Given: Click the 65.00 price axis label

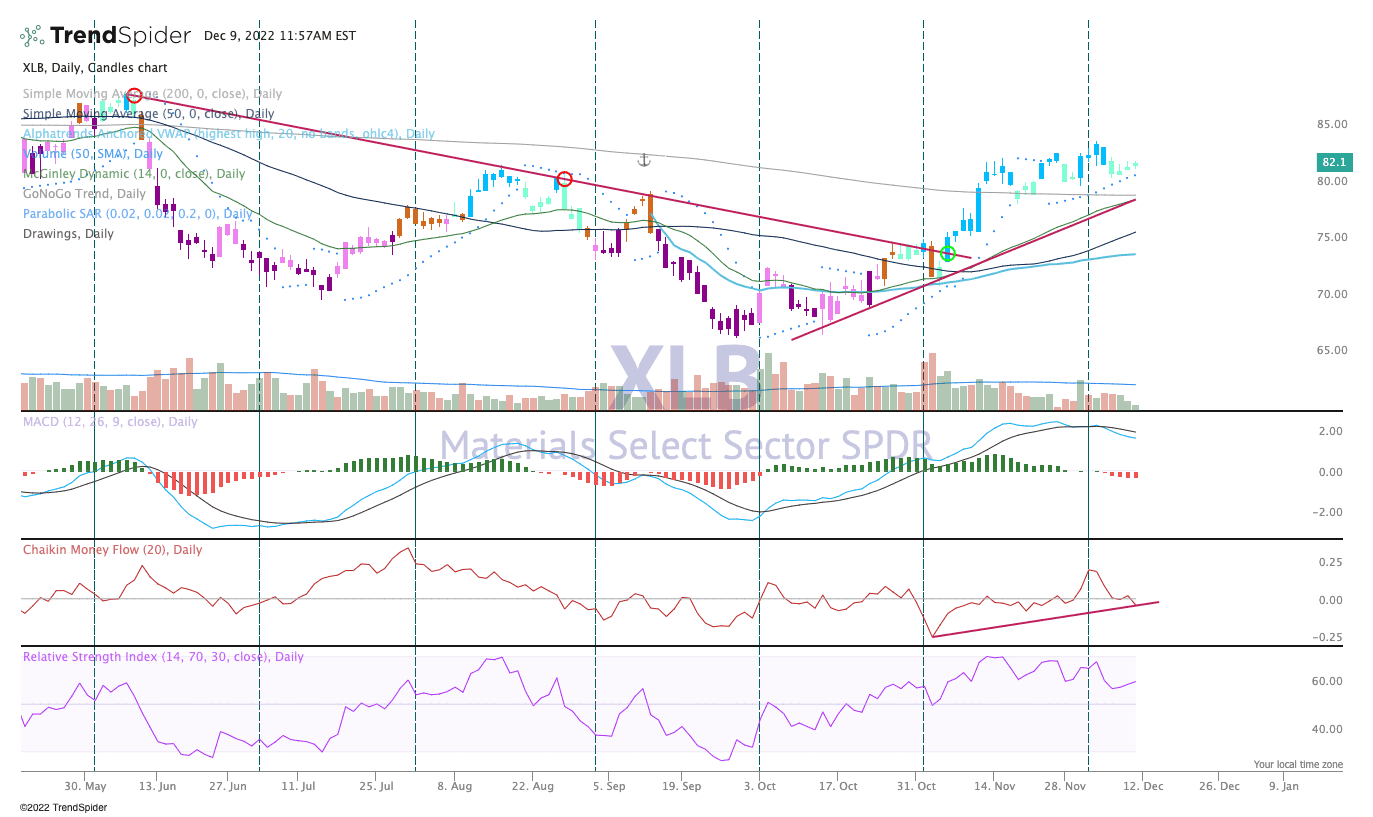Looking at the screenshot, I should pos(1331,351).
